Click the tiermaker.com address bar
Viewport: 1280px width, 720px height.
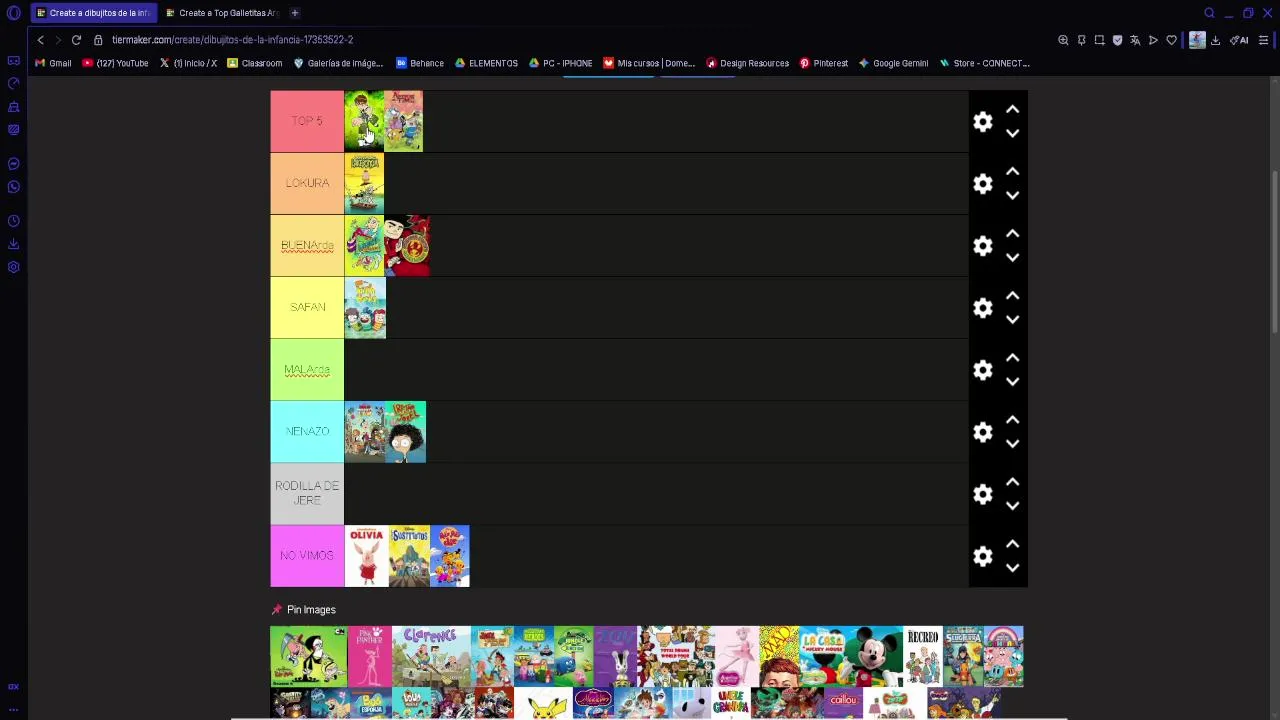click(x=232, y=40)
